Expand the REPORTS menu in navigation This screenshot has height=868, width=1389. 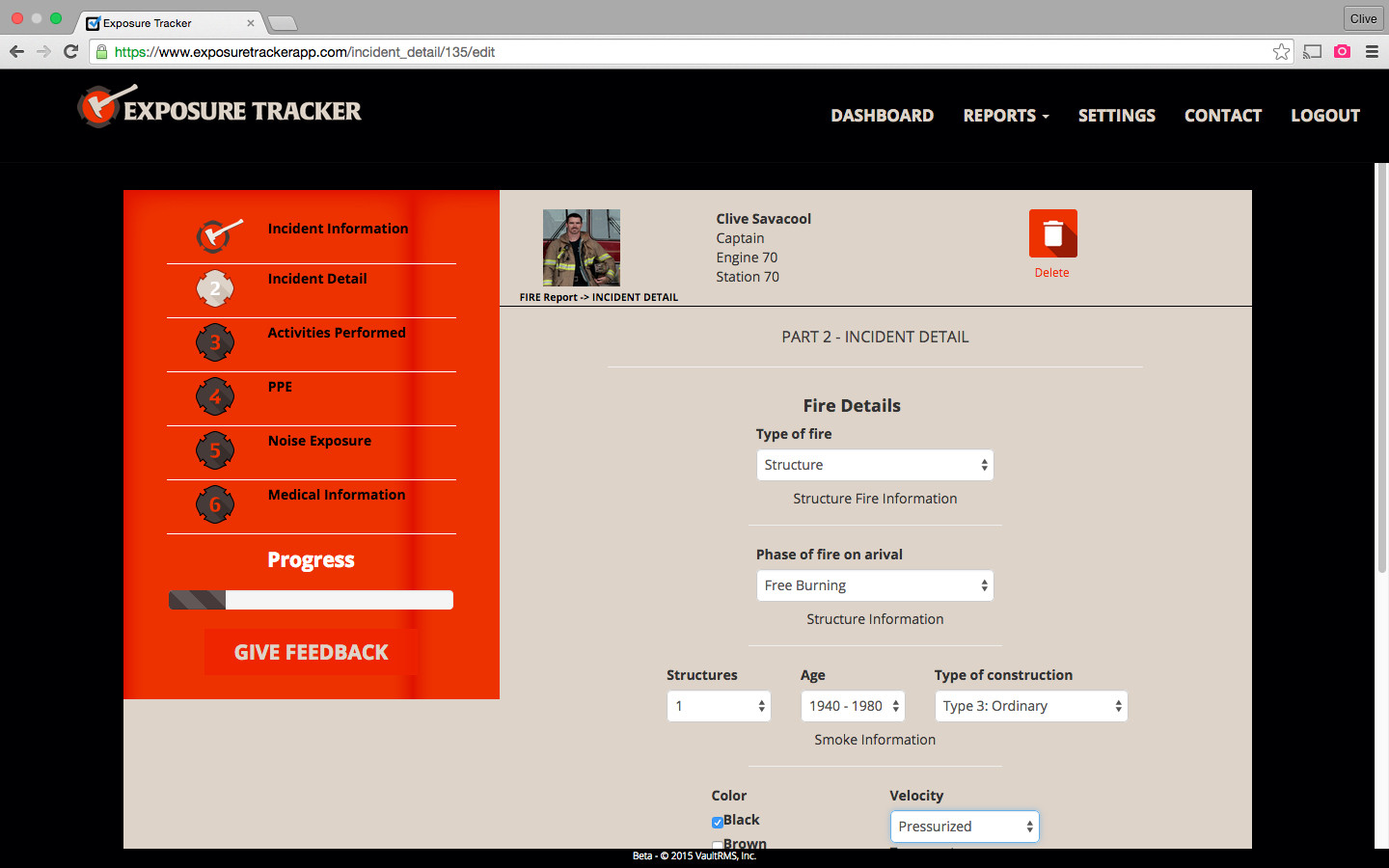point(1006,116)
